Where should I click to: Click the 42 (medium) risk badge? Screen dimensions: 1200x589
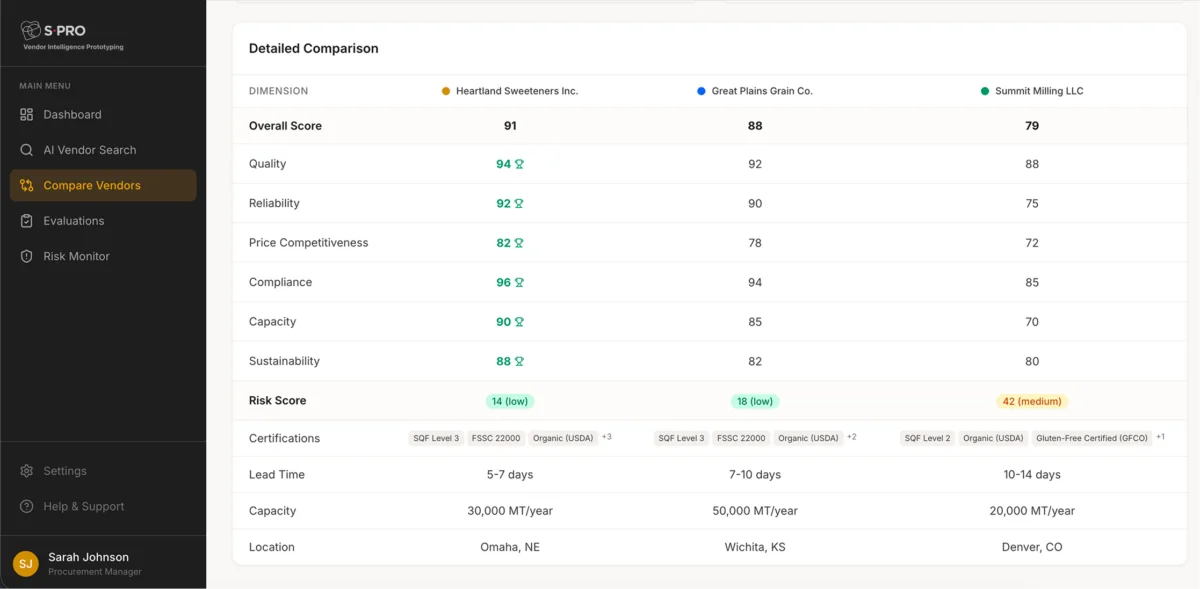click(1032, 401)
